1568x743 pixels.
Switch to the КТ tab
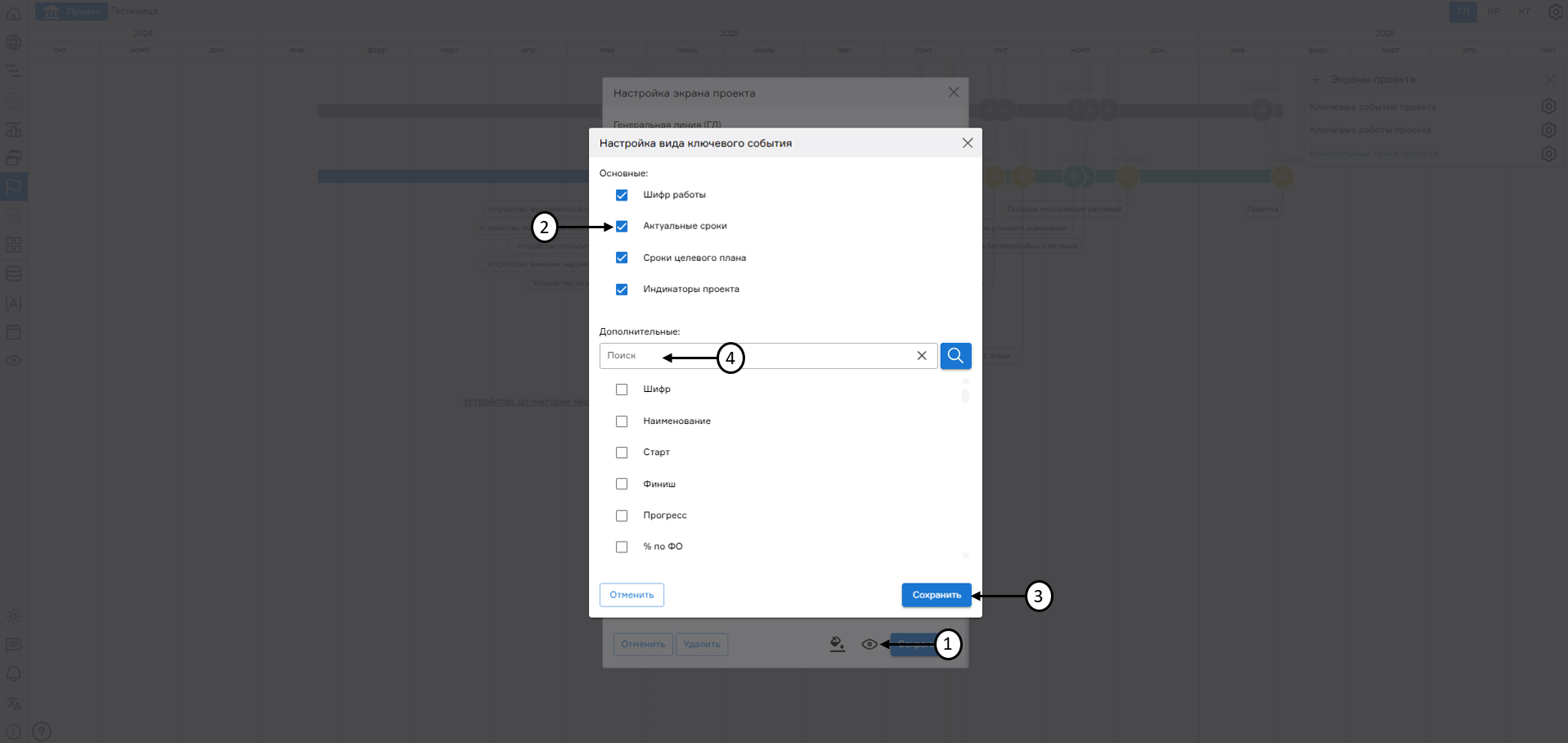click(1524, 11)
